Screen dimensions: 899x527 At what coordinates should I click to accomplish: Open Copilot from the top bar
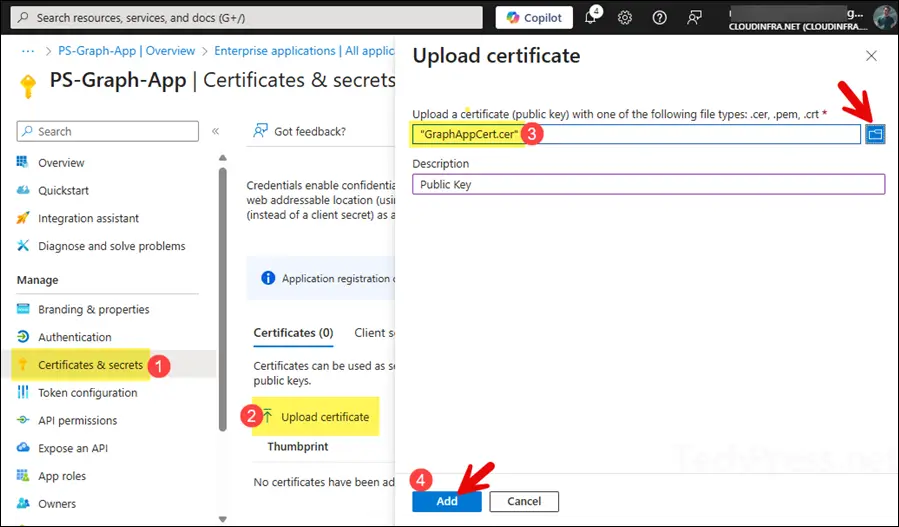click(x=534, y=18)
